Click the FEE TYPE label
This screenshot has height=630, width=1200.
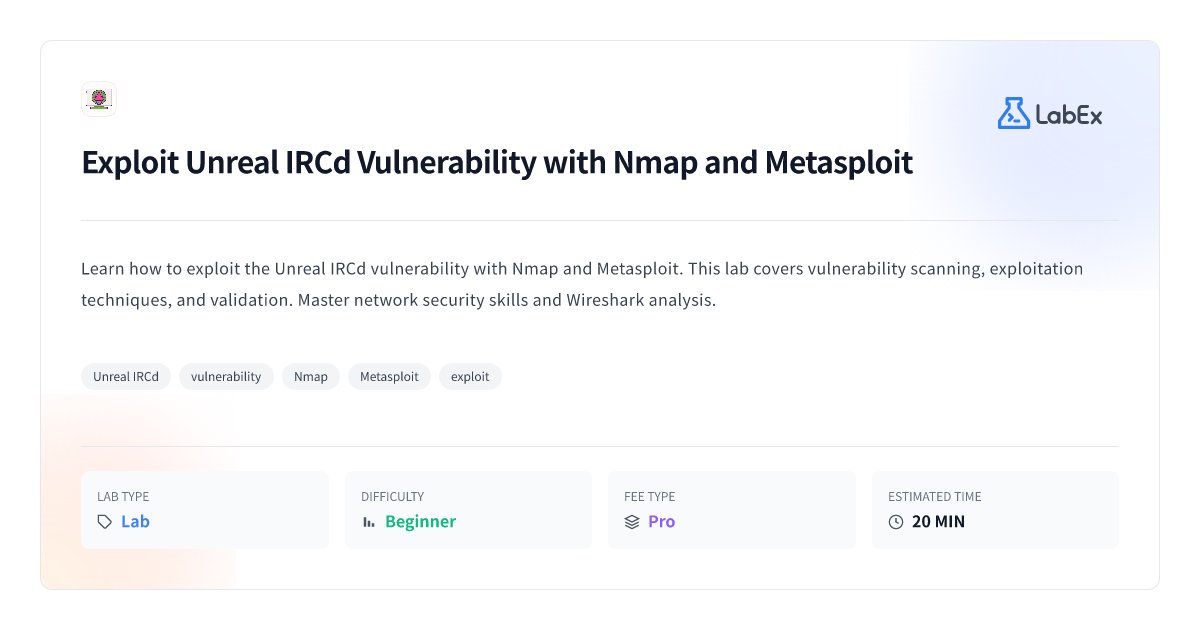click(x=650, y=497)
